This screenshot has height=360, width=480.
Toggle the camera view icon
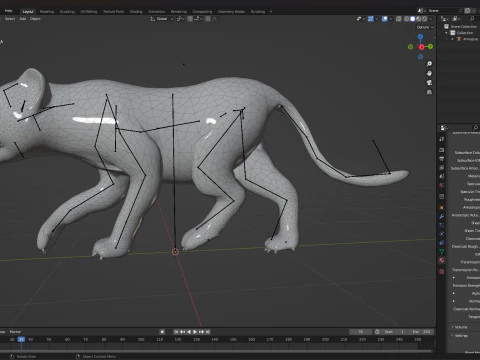point(429,82)
